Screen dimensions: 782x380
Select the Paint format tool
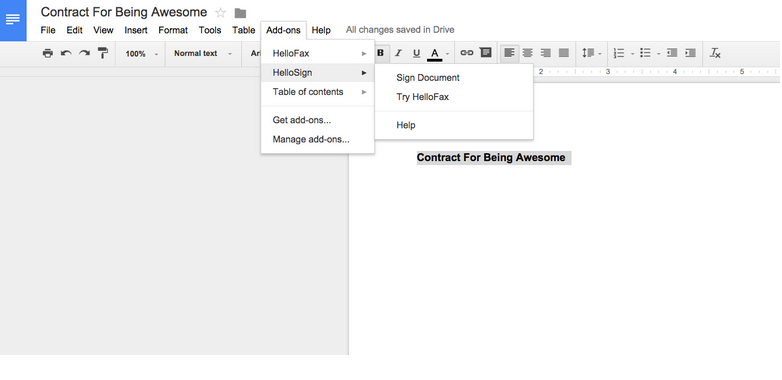point(103,53)
